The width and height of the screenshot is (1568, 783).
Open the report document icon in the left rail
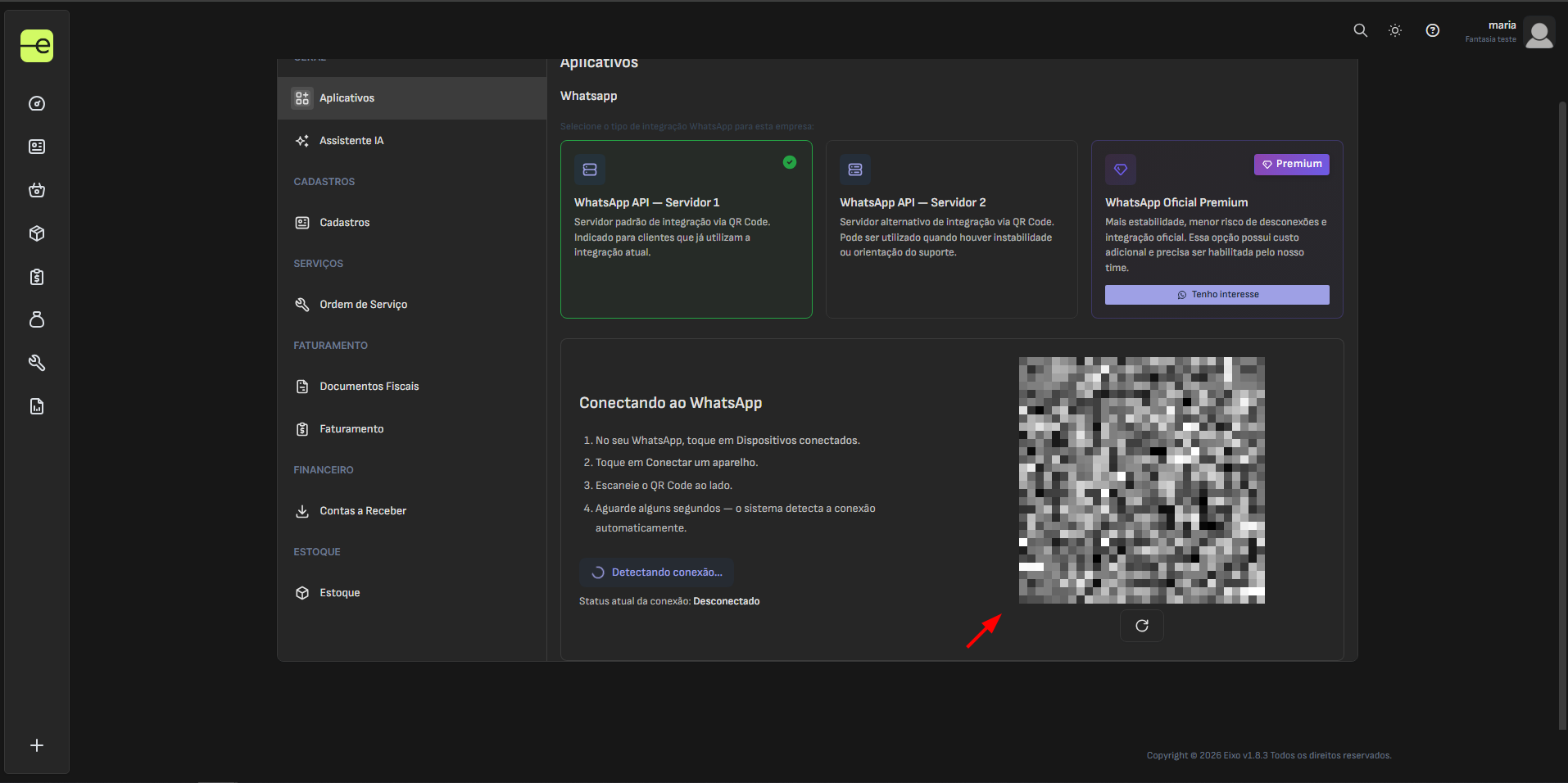point(37,406)
